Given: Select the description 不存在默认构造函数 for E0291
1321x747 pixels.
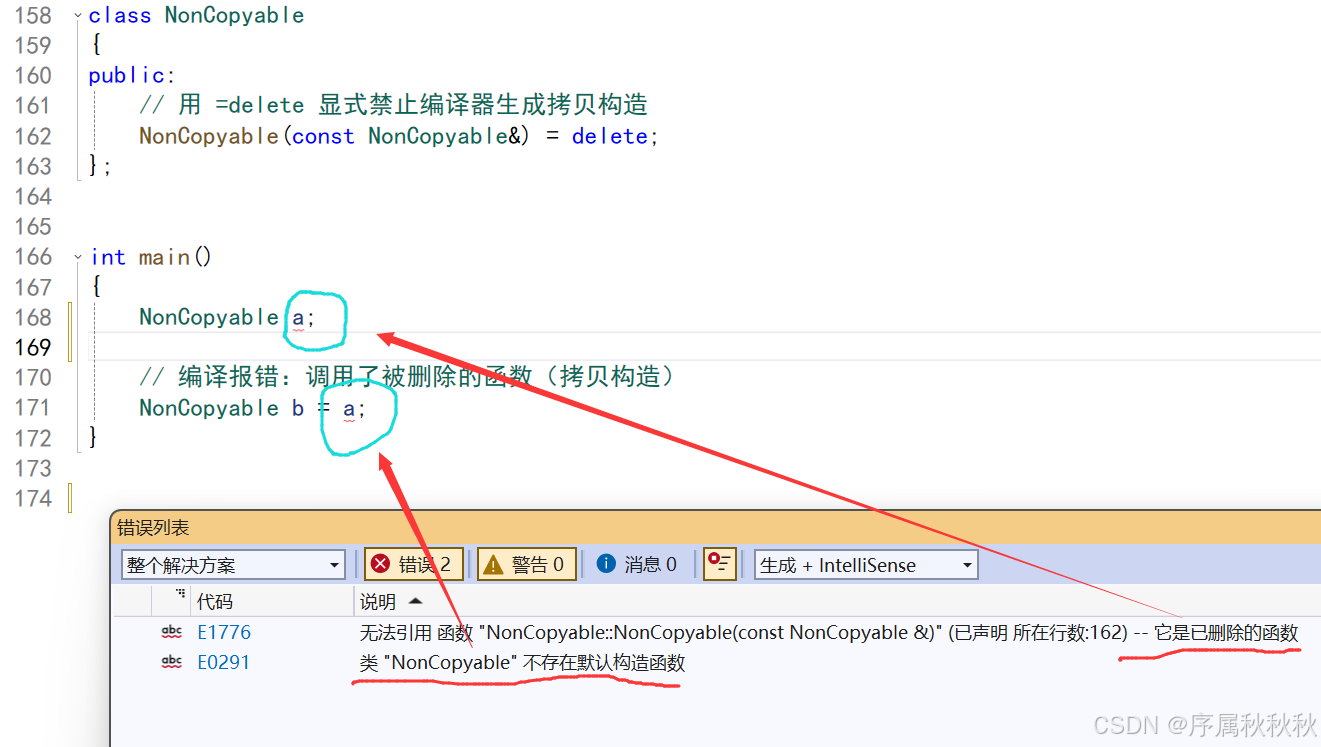Looking at the screenshot, I should (x=522, y=662).
